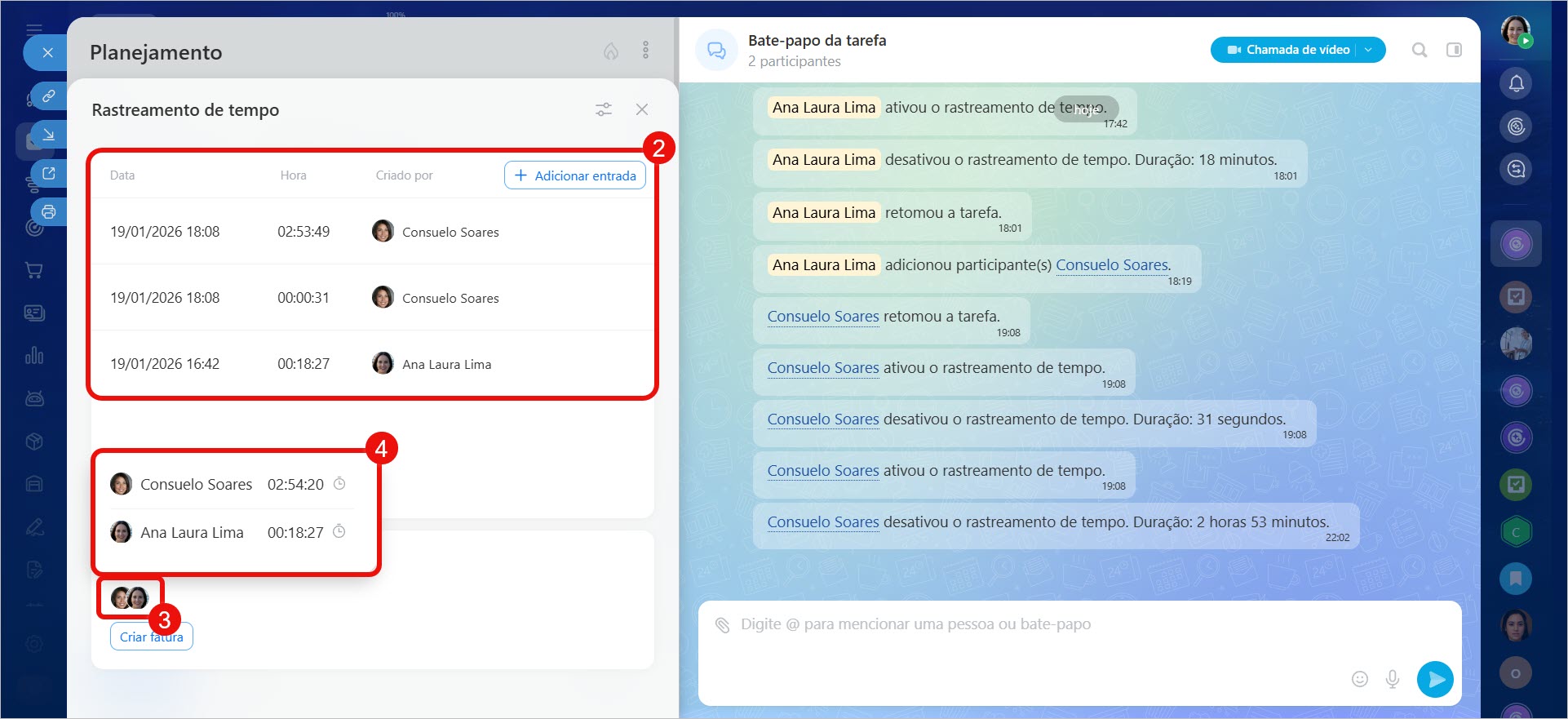1568x719 pixels.
Task: Click the Adicionar entrada button
Action: 575,175
